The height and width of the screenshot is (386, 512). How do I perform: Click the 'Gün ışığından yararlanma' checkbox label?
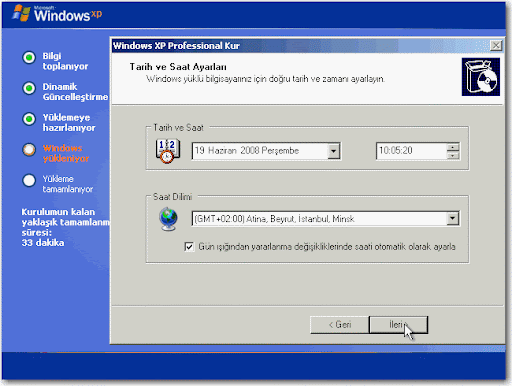pyautogui.click(x=327, y=247)
